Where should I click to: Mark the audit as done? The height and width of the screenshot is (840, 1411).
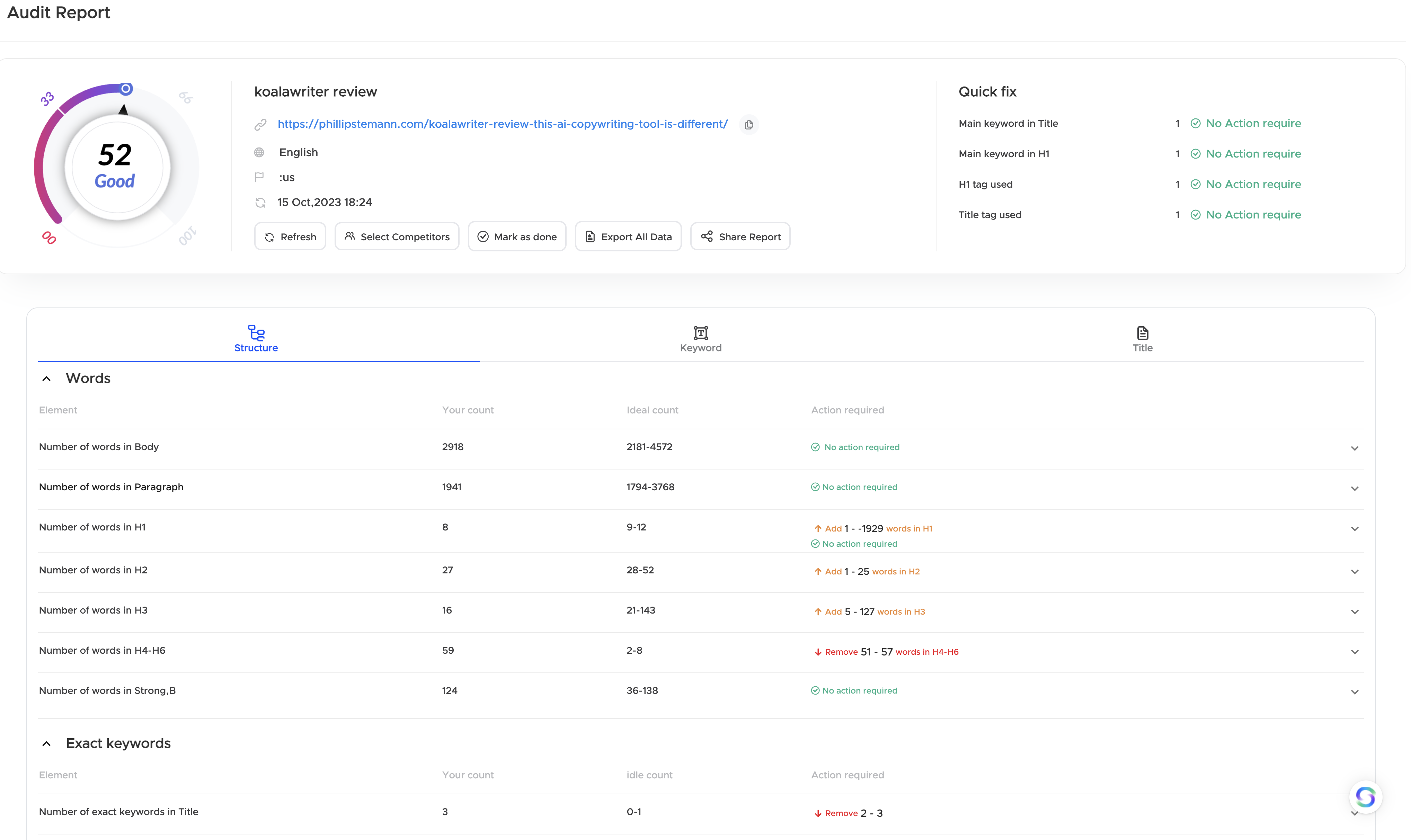[x=517, y=236]
